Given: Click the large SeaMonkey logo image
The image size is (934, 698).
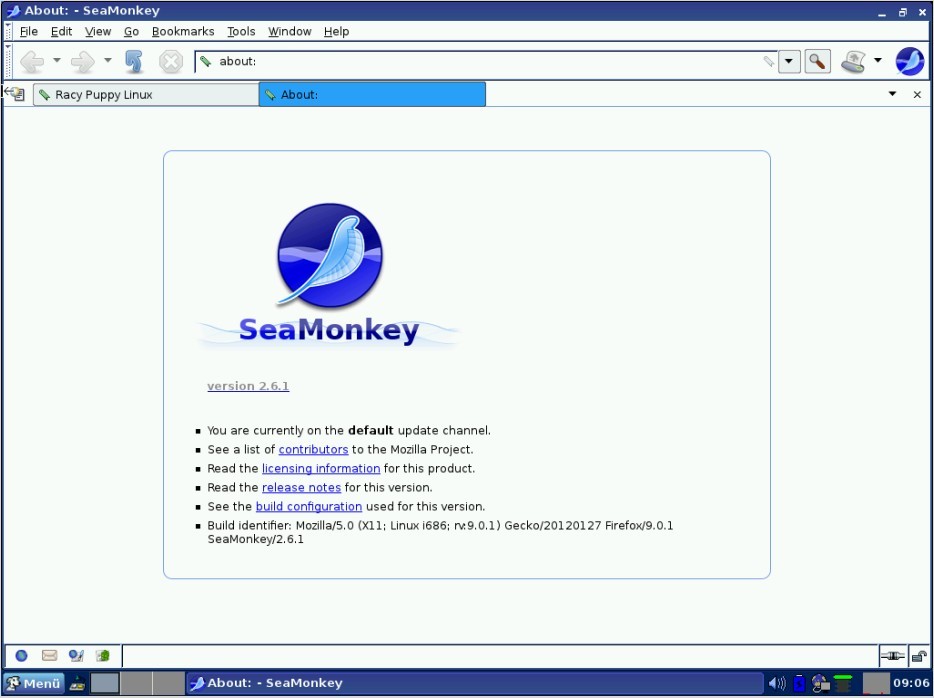Looking at the screenshot, I should click(329, 275).
